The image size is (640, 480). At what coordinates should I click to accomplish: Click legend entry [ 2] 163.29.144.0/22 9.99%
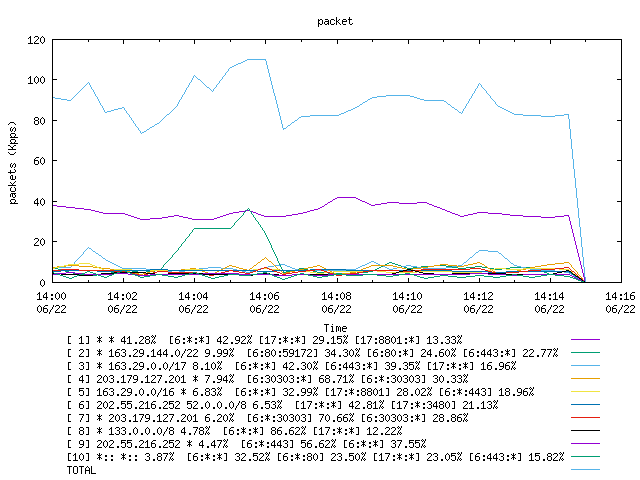click(x=313, y=353)
